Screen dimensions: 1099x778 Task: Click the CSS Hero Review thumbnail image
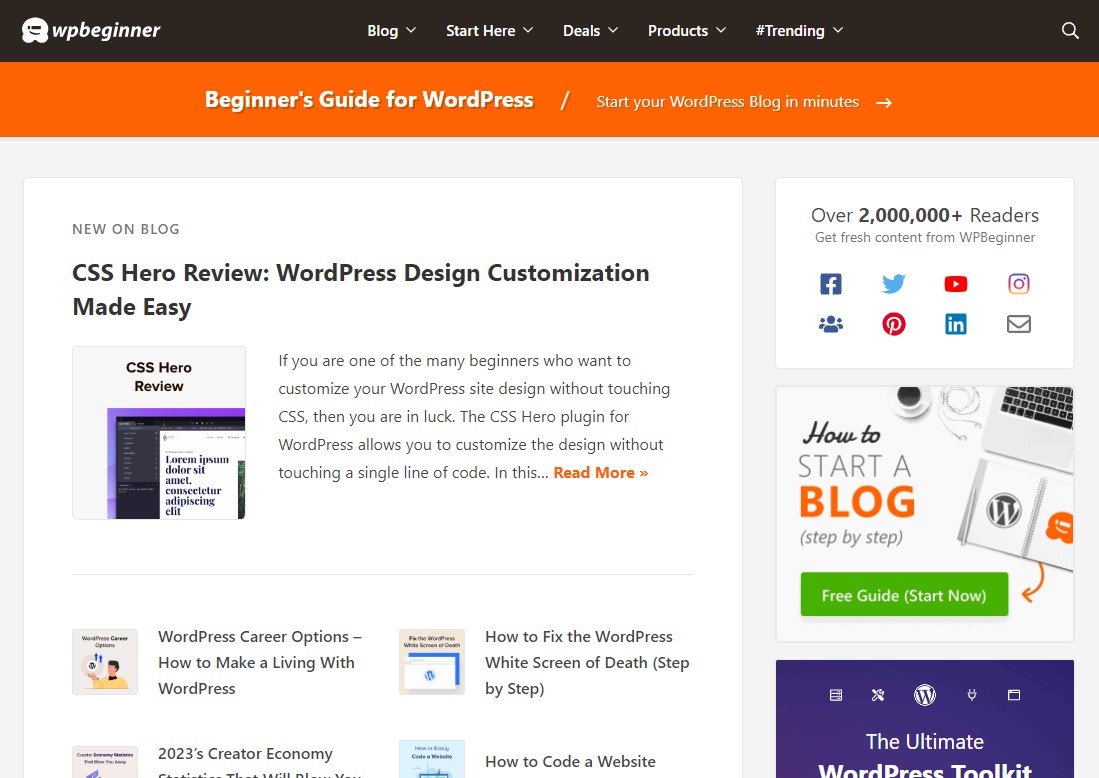click(159, 433)
